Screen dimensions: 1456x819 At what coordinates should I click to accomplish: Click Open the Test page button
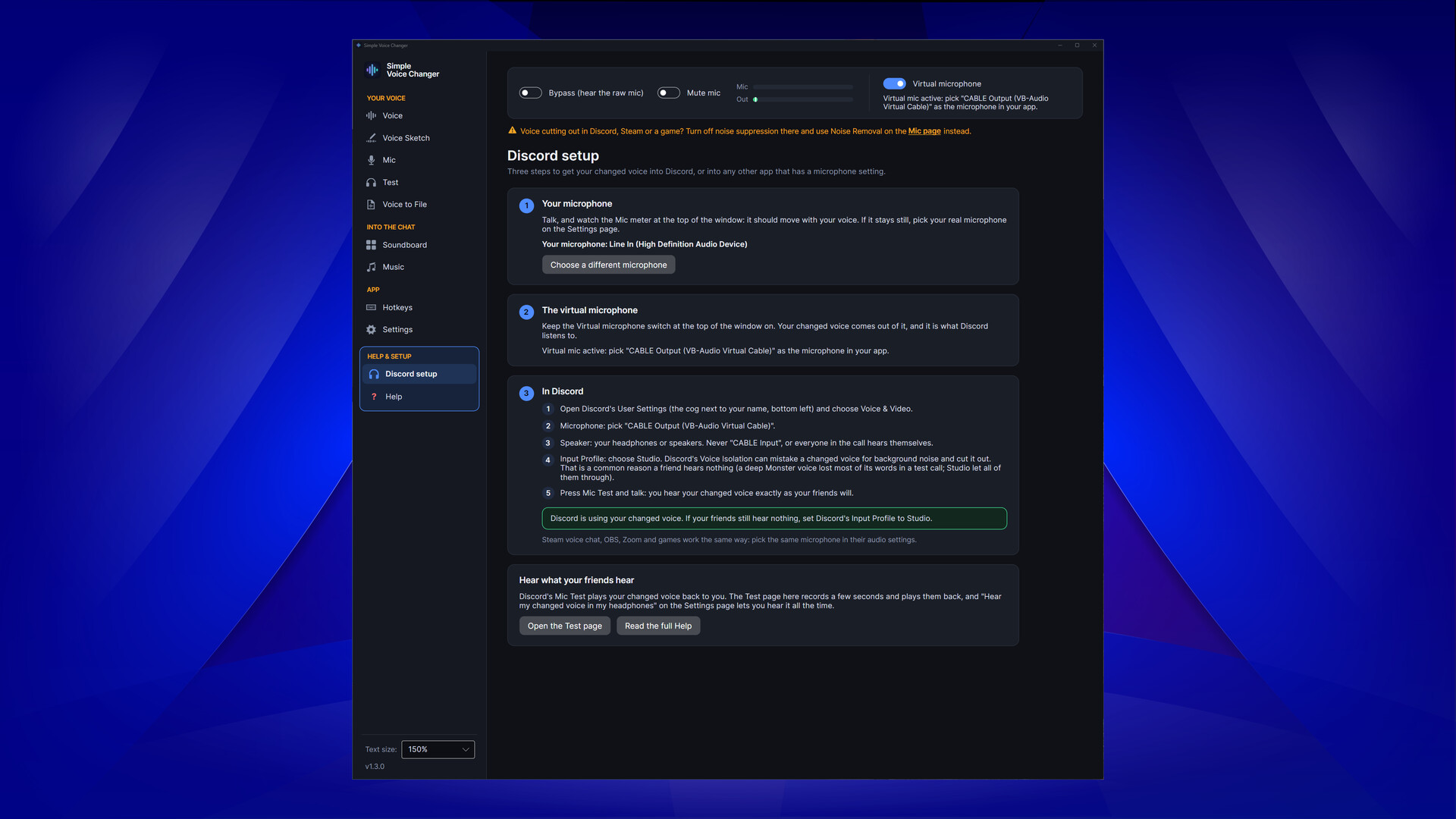click(564, 626)
